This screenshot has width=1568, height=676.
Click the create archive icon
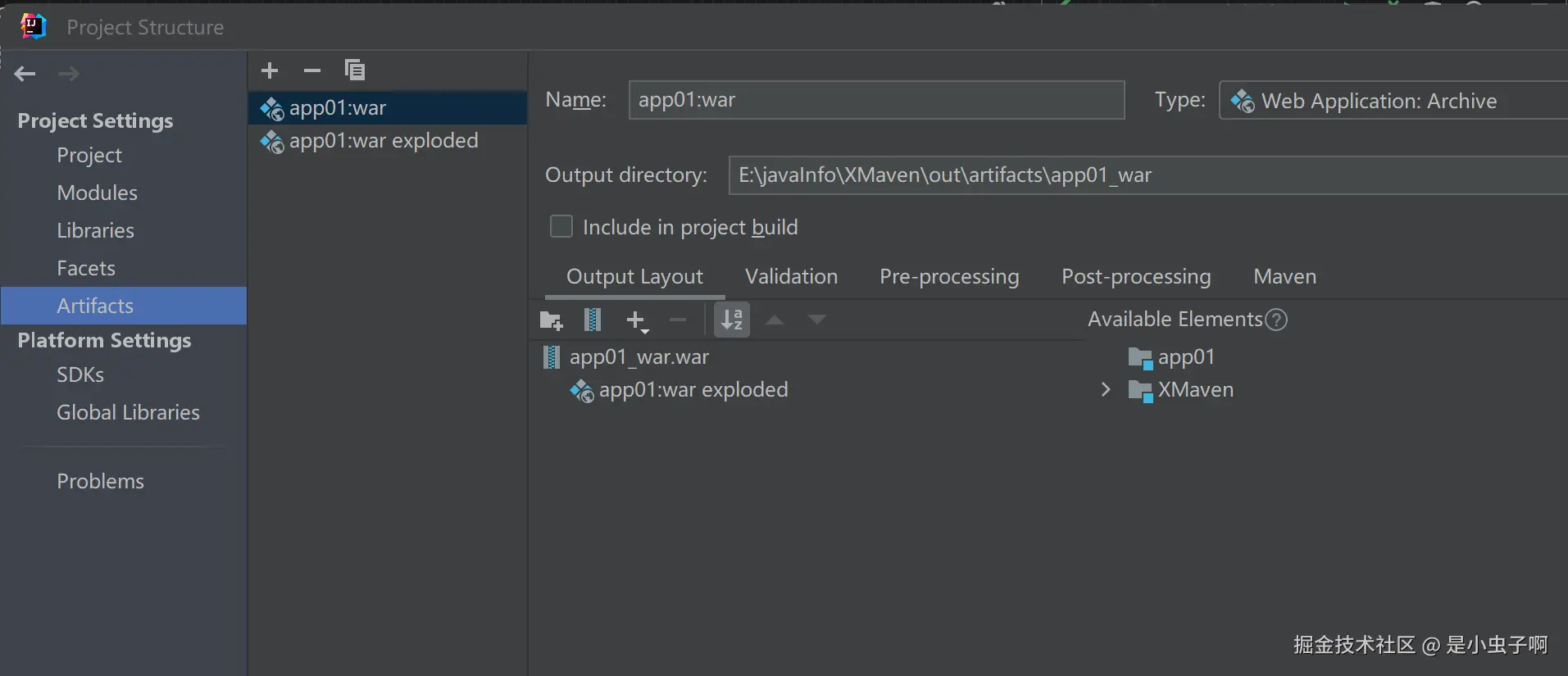592,320
